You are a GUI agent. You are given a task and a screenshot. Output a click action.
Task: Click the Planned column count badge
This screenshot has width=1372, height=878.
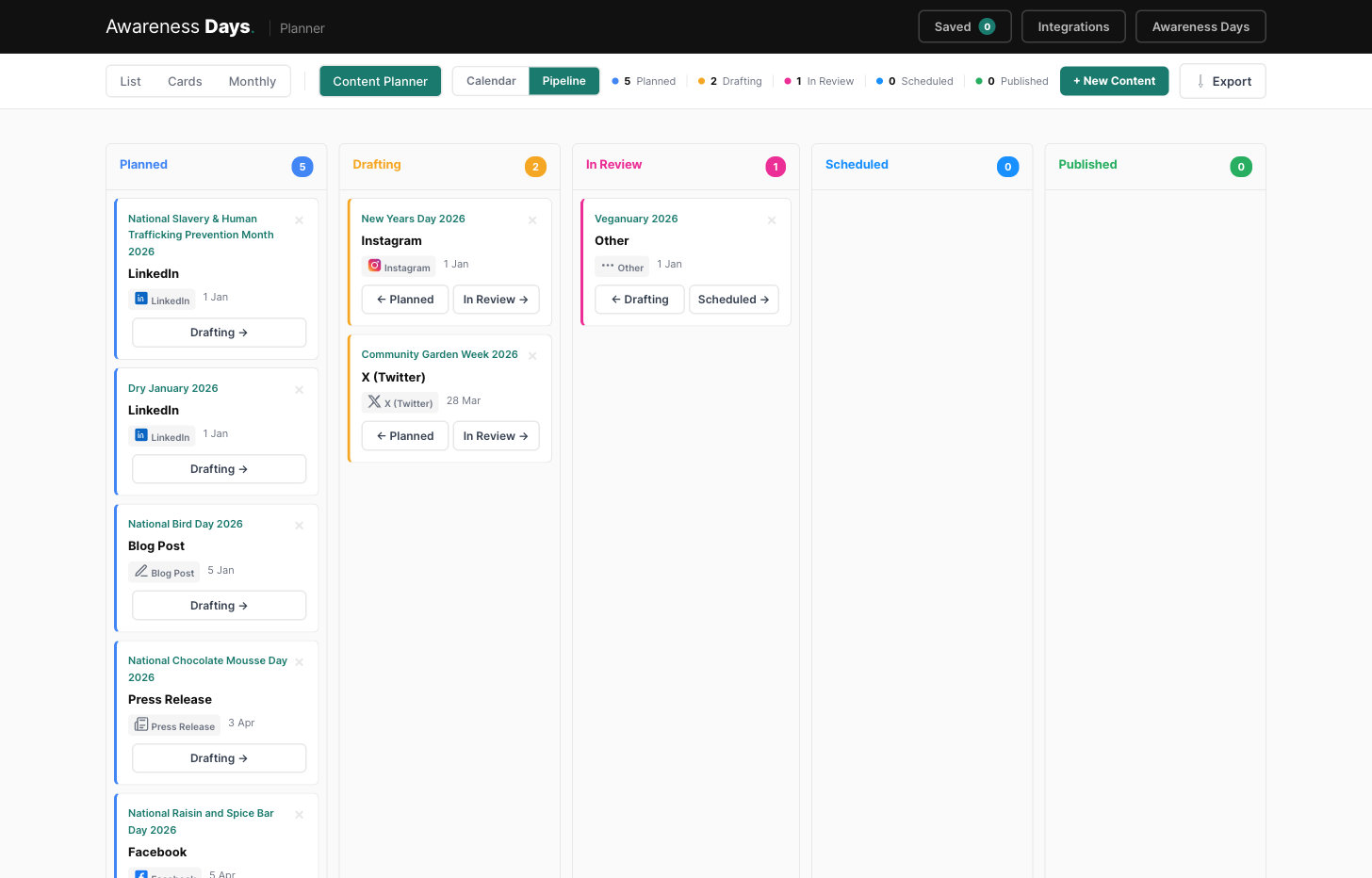pyautogui.click(x=302, y=167)
